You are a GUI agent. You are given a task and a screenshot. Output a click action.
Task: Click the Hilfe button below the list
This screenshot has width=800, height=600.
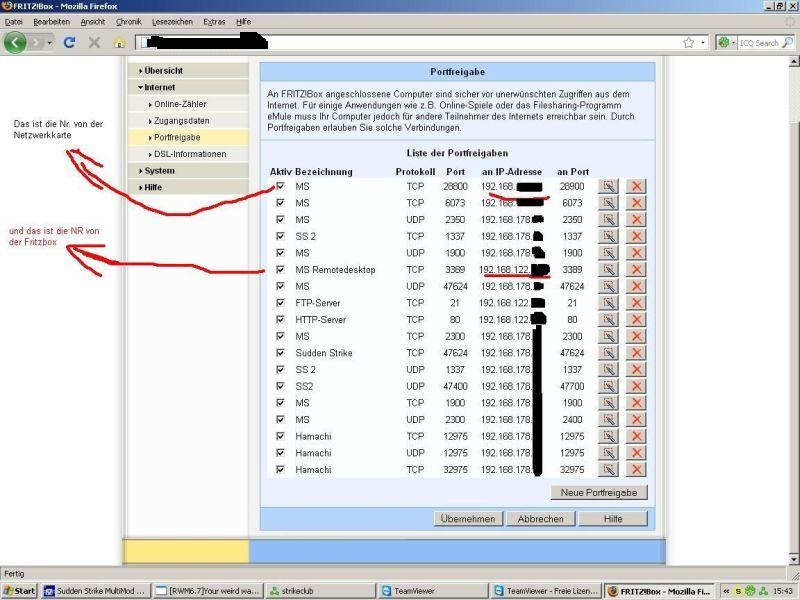pos(613,519)
